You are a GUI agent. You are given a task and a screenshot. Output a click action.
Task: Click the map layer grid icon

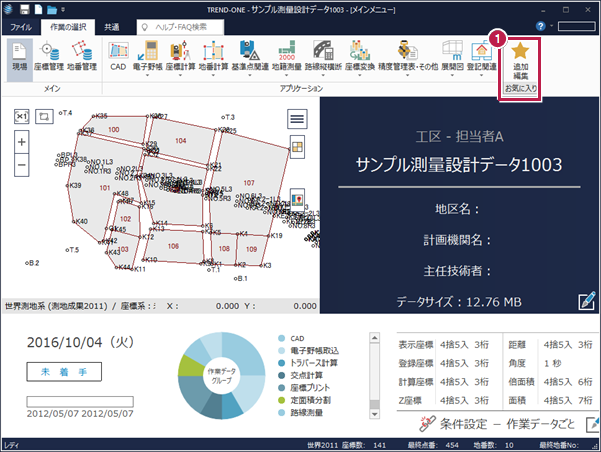pyautogui.click(x=297, y=147)
